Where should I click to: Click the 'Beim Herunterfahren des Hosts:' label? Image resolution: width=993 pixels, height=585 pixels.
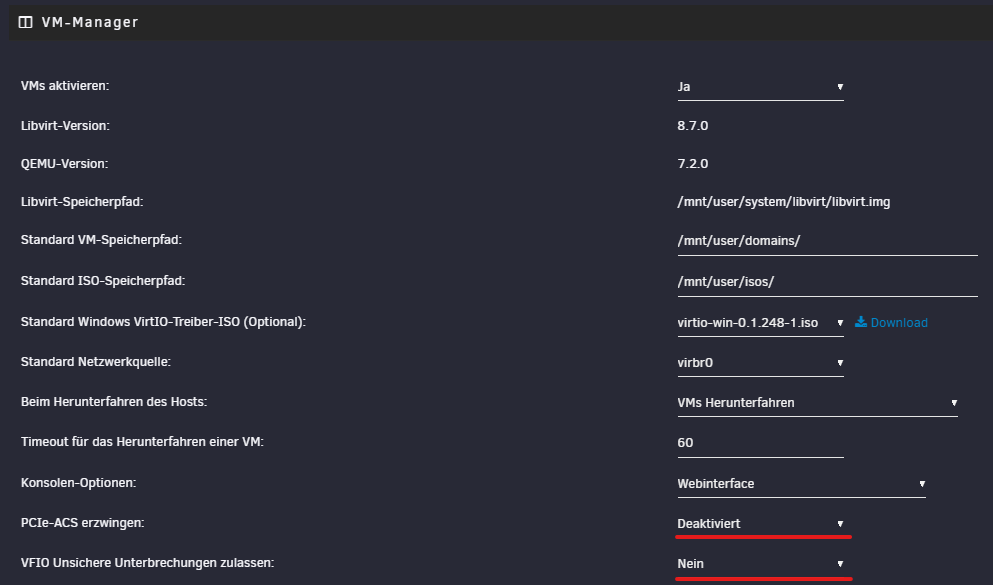pos(113,401)
